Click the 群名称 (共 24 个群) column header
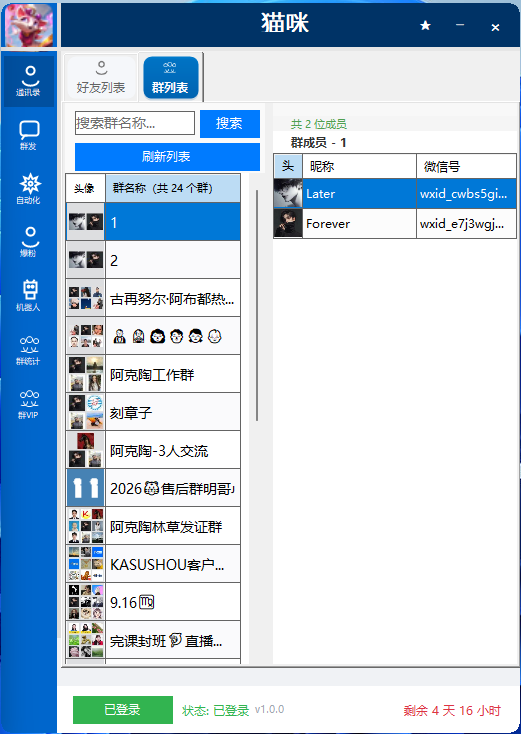This screenshot has width=521, height=734. (x=173, y=188)
